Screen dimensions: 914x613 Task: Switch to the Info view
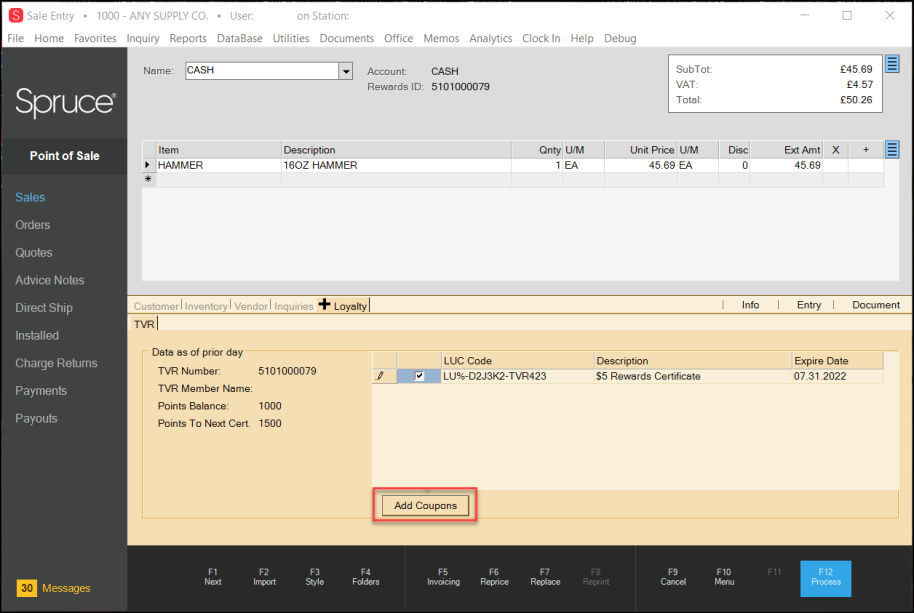pyautogui.click(x=750, y=305)
